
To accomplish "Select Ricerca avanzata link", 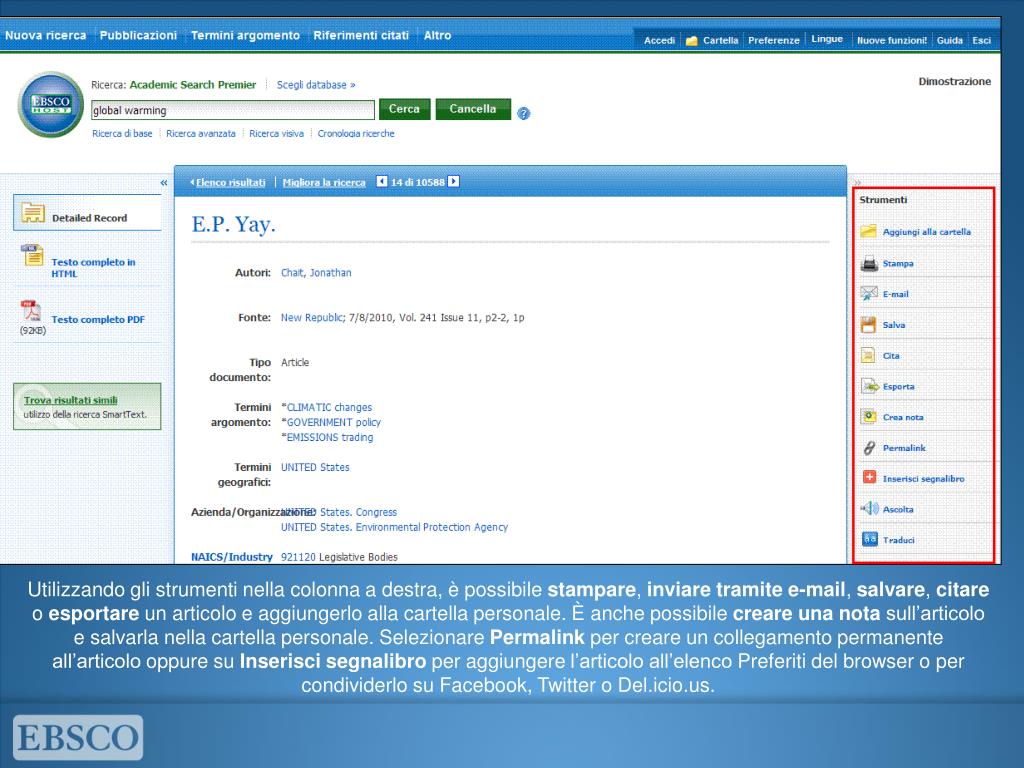I will [200, 133].
